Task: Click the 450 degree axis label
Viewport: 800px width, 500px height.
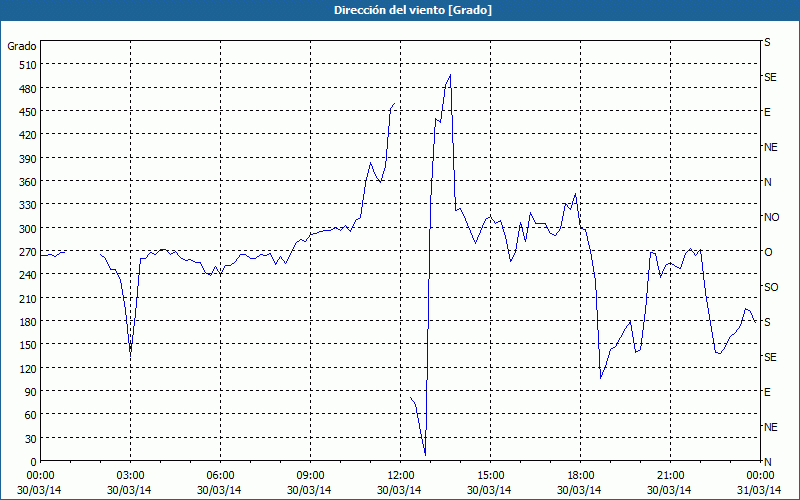Action: tap(28, 112)
